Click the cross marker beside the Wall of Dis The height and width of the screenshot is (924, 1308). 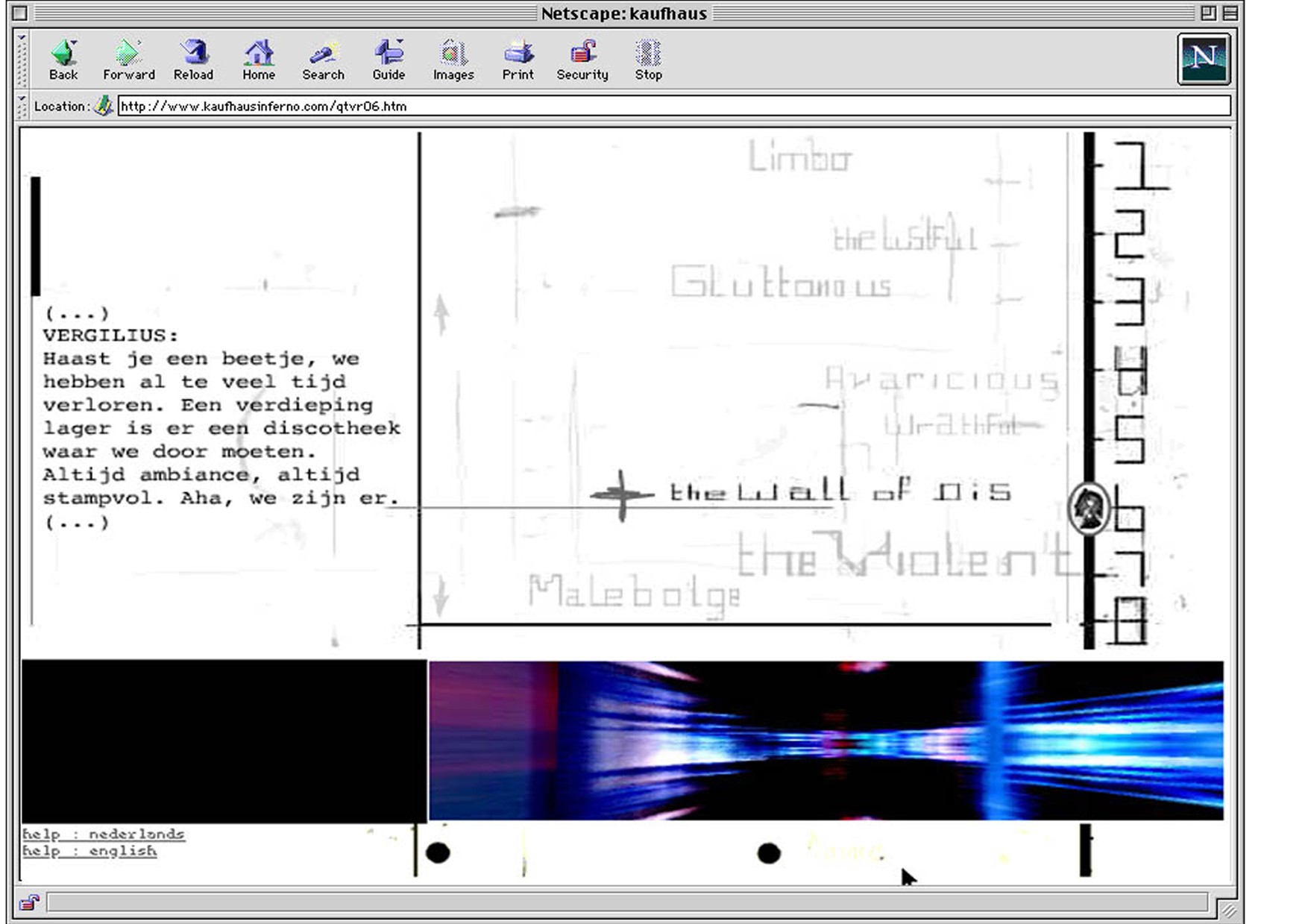click(x=622, y=494)
